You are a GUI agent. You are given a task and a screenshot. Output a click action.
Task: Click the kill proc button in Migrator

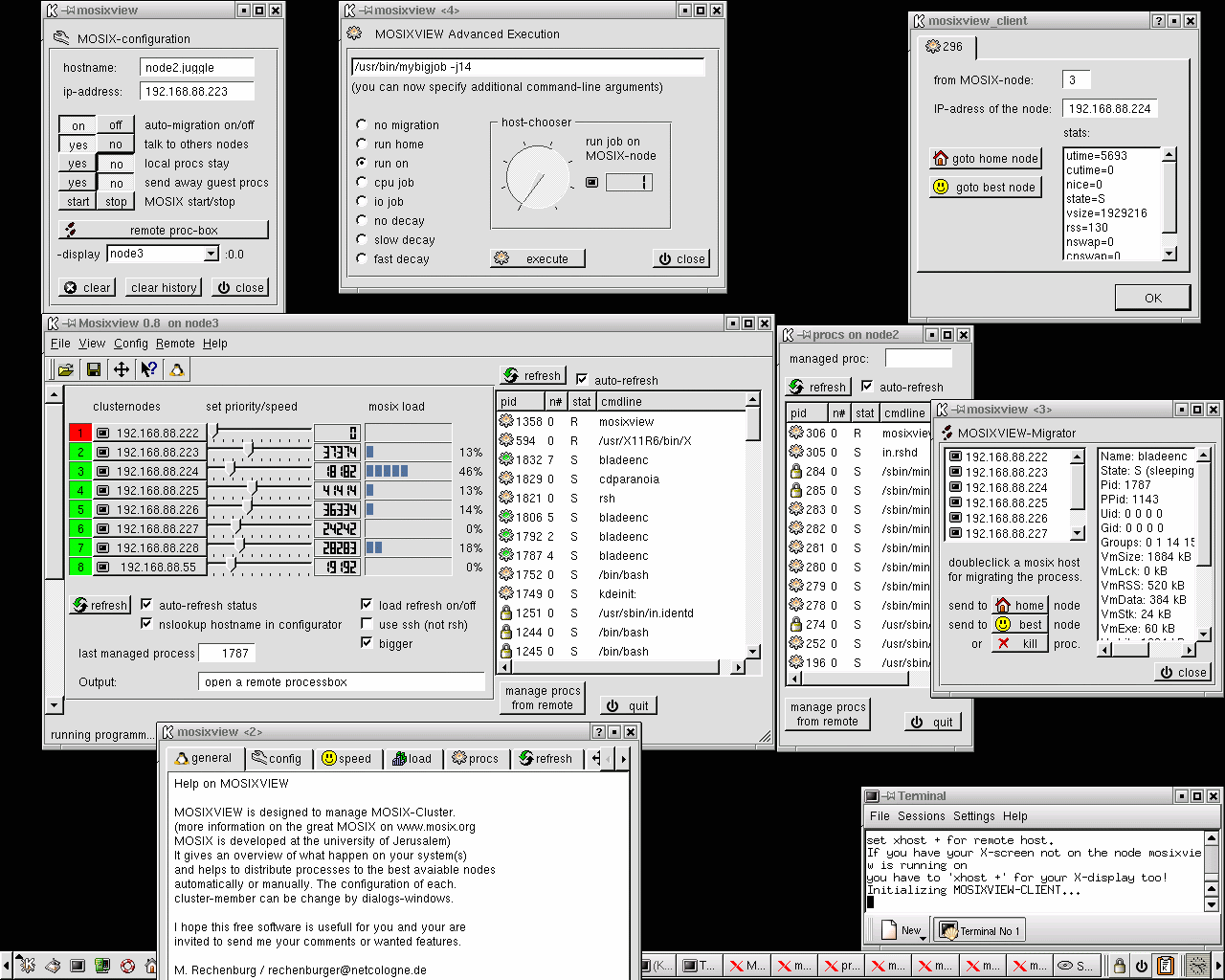point(1019,643)
